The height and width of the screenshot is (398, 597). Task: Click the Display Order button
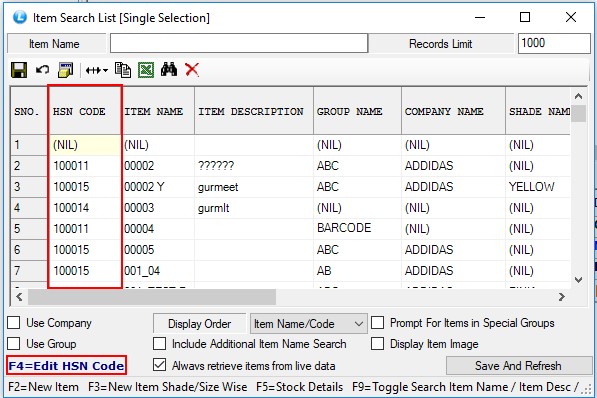(x=200, y=324)
